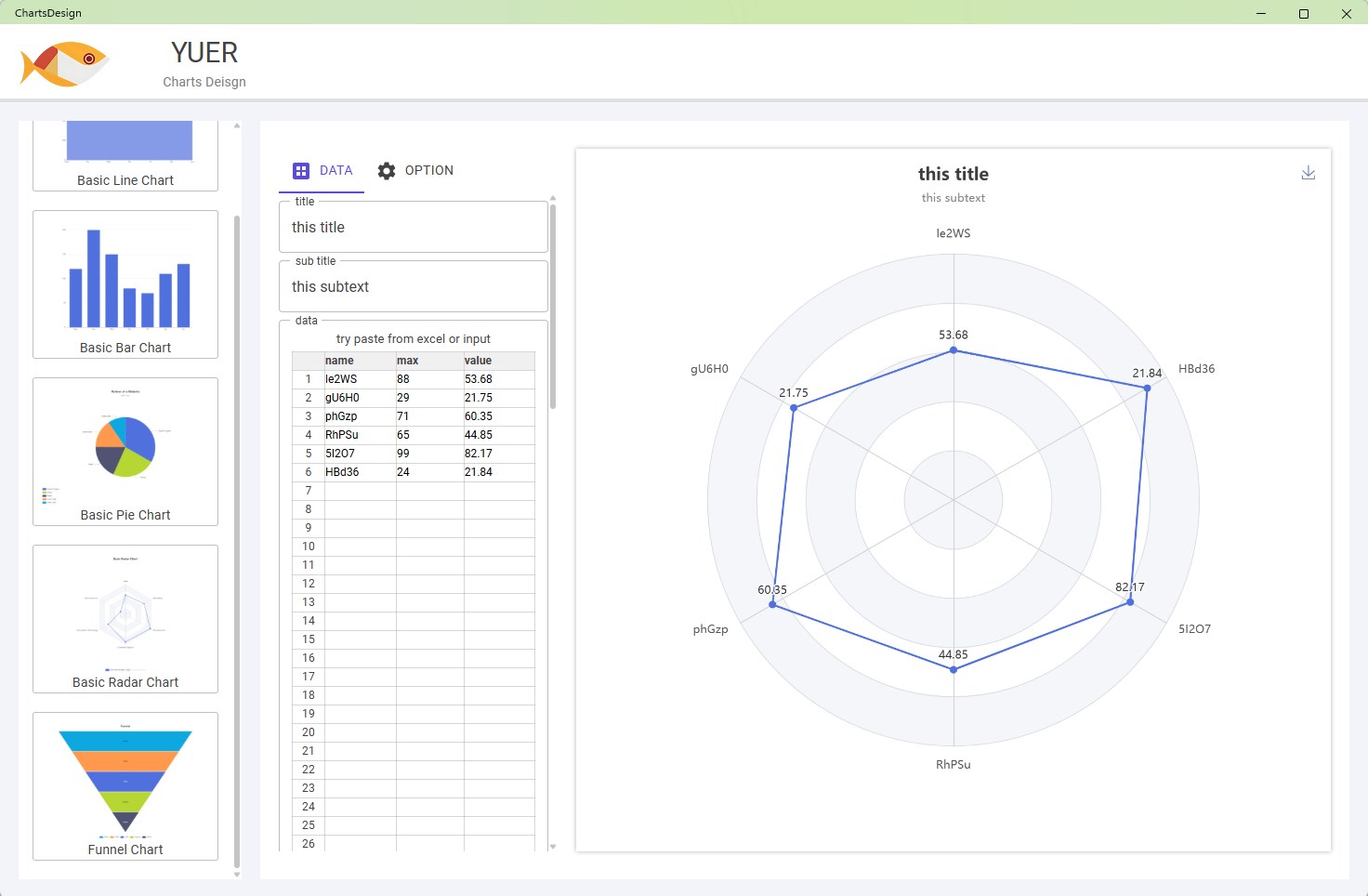This screenshot has width=1368, height=896.
Task: Select the Funnel Chart thumbnail
Action: tap(125, 786)
